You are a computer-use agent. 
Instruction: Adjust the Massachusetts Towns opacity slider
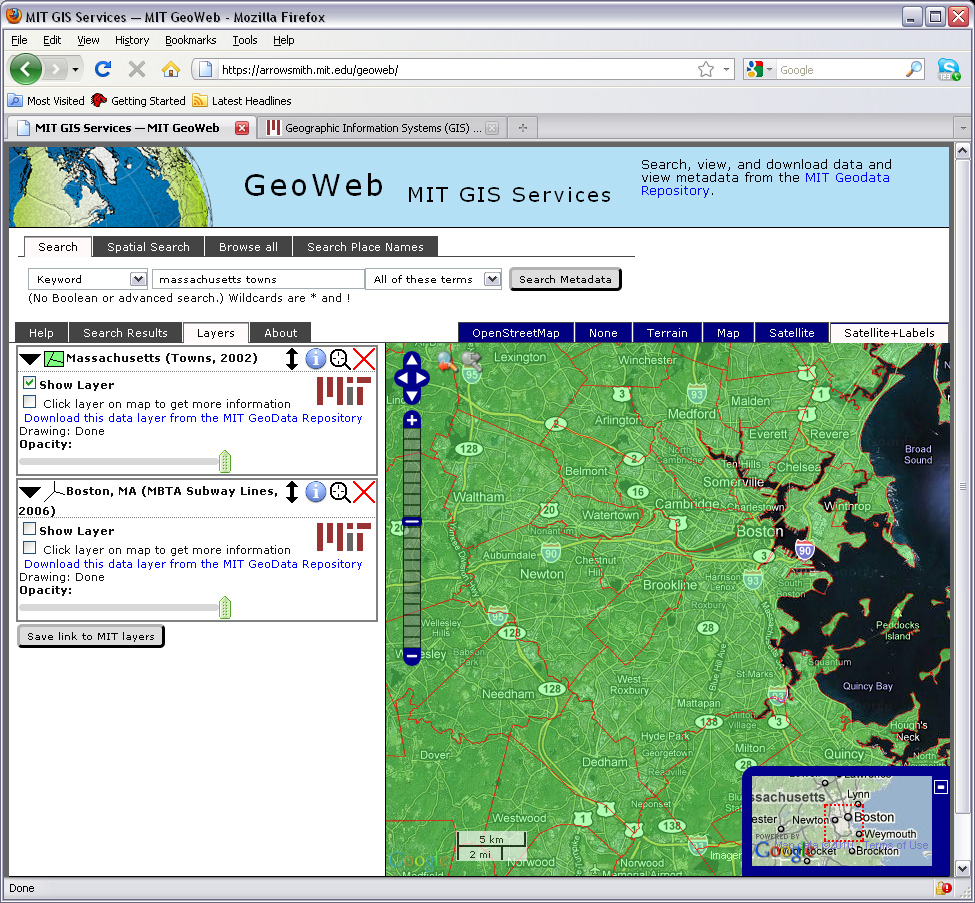pyautogui.click(x=224, y=461)
